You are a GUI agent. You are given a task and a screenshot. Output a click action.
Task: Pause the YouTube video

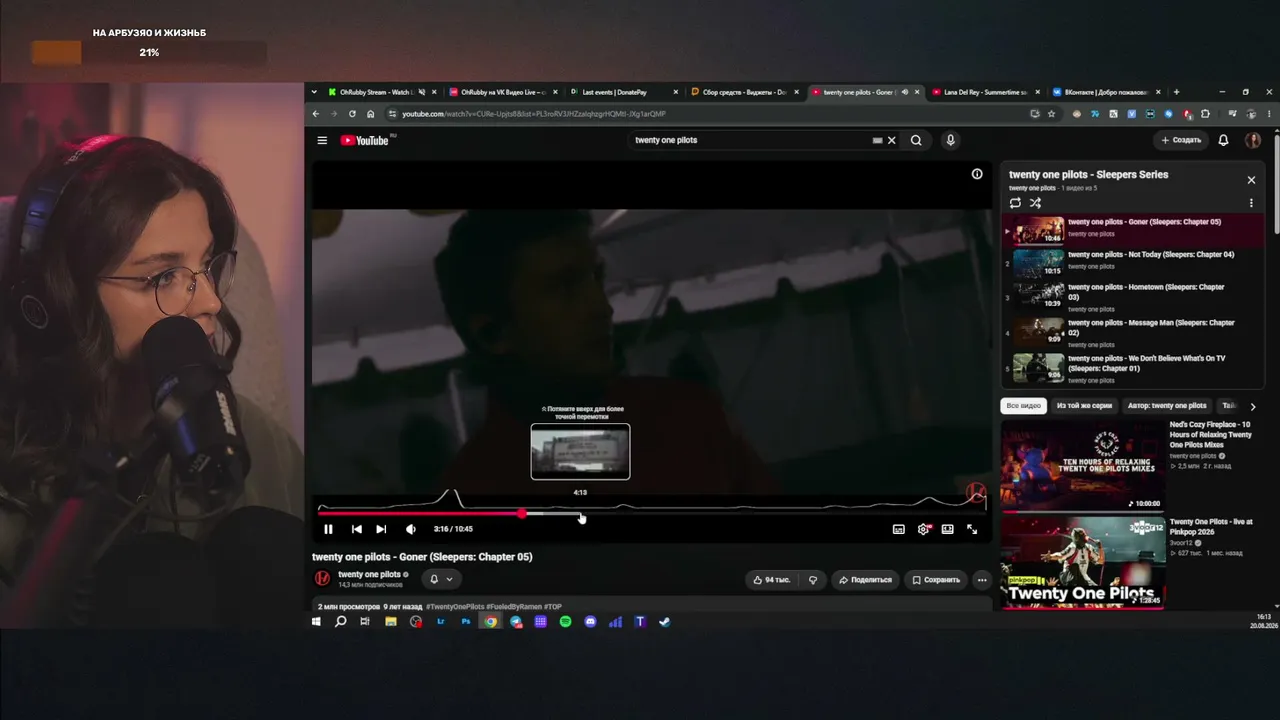(328, 529)
